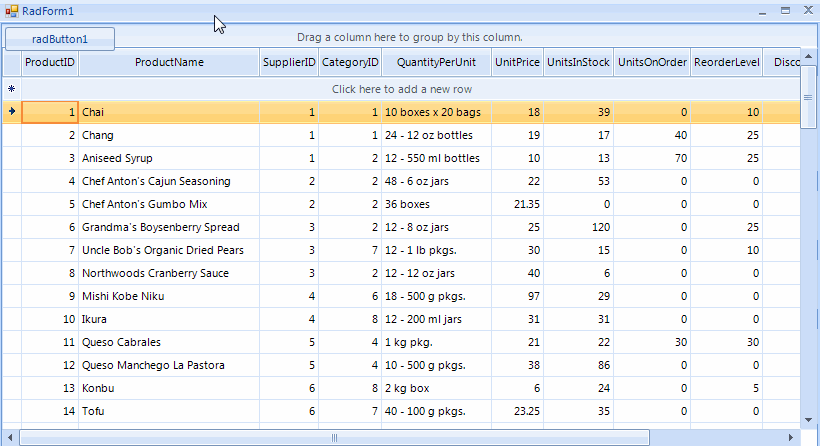
Task: Sort by the ProductName column header
Action: 169,62
